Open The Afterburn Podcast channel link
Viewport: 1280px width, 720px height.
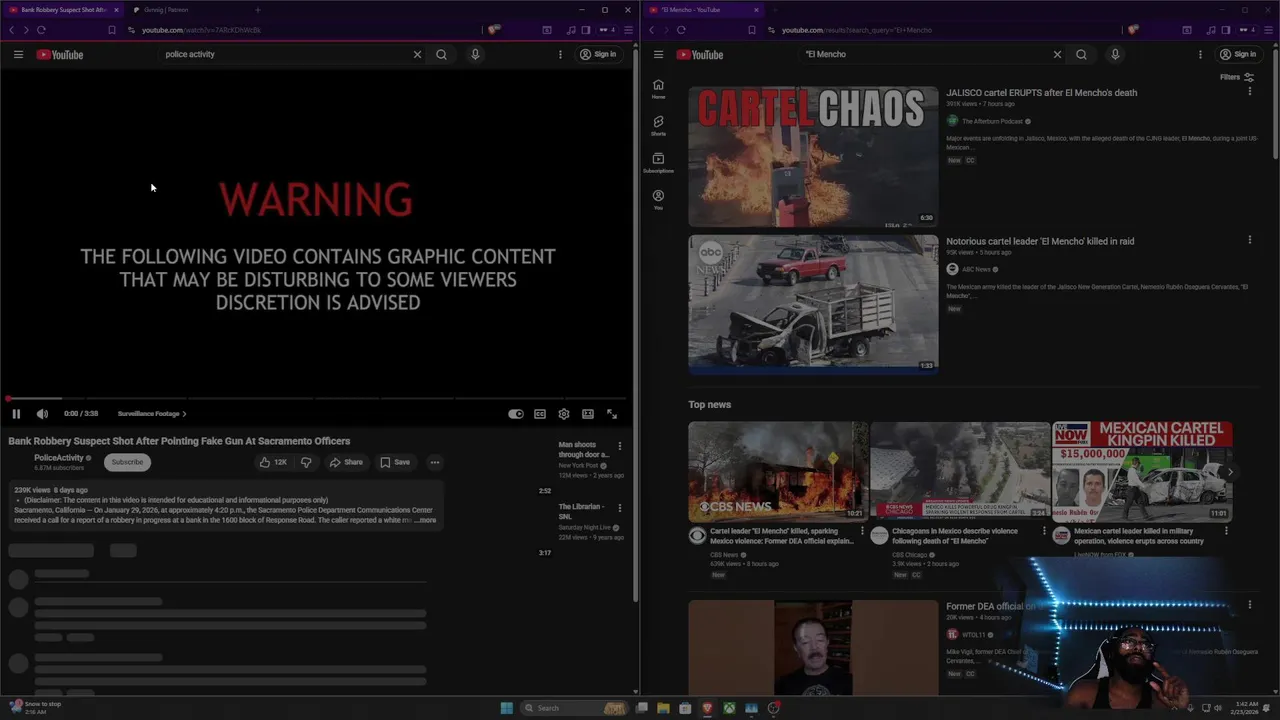point(992,121)
